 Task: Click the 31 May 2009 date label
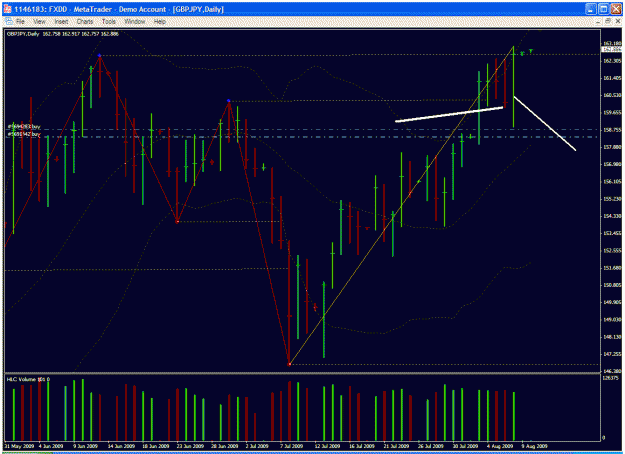19,446
